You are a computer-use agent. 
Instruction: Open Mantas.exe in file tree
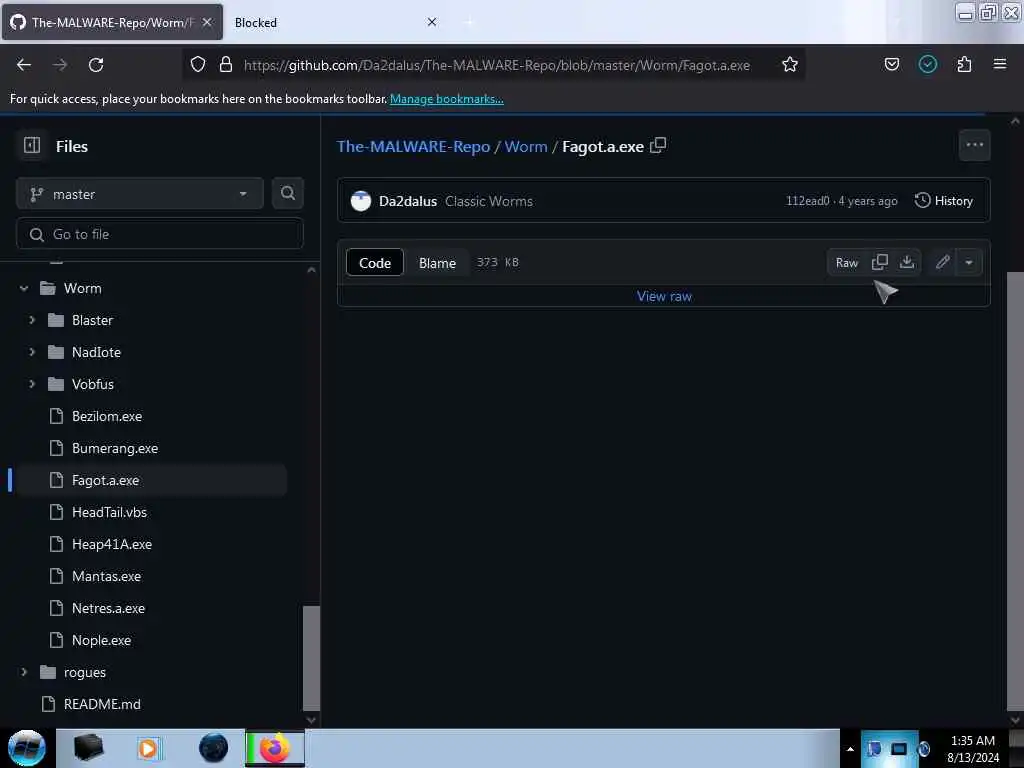[x=106, y=576]
